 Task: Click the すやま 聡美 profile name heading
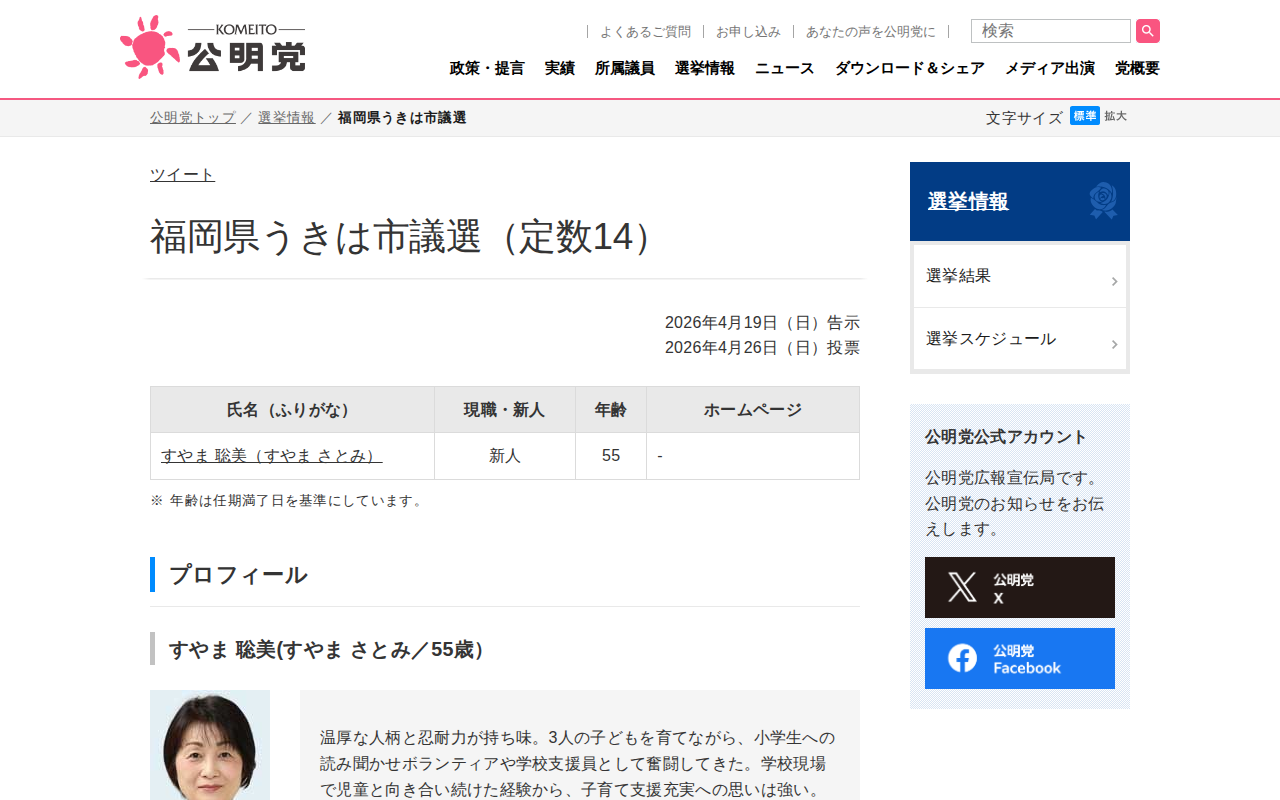pyautogui.click(x=326, y=650)
